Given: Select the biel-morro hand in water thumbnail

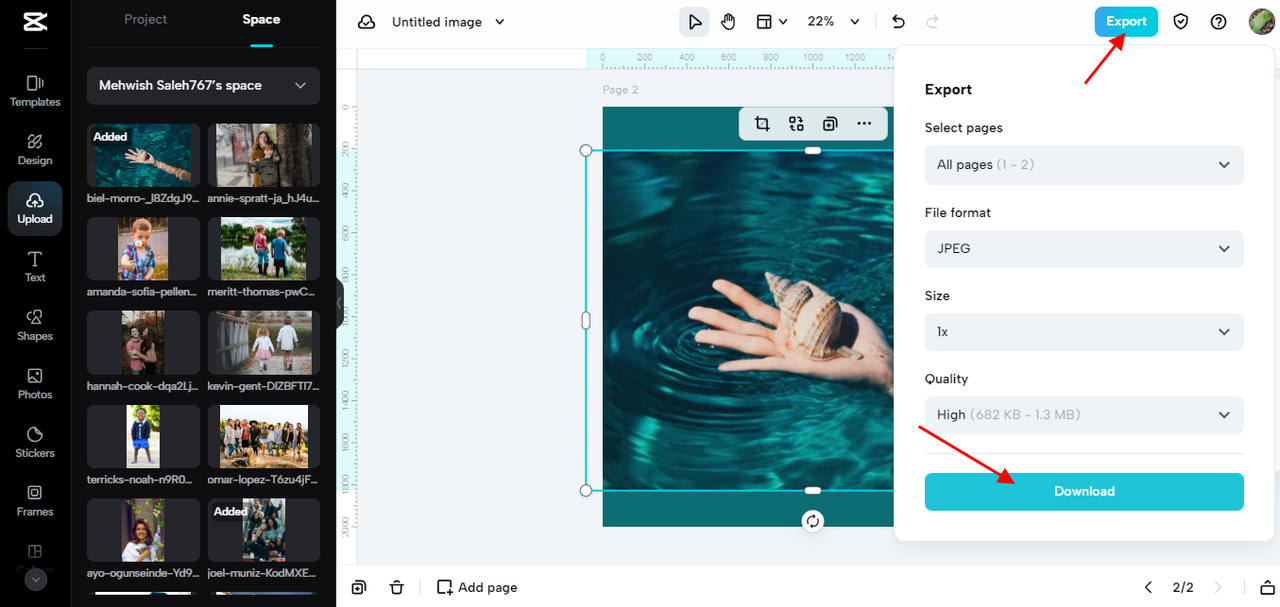Looking at the screenshot, I should tap(143, 155).
